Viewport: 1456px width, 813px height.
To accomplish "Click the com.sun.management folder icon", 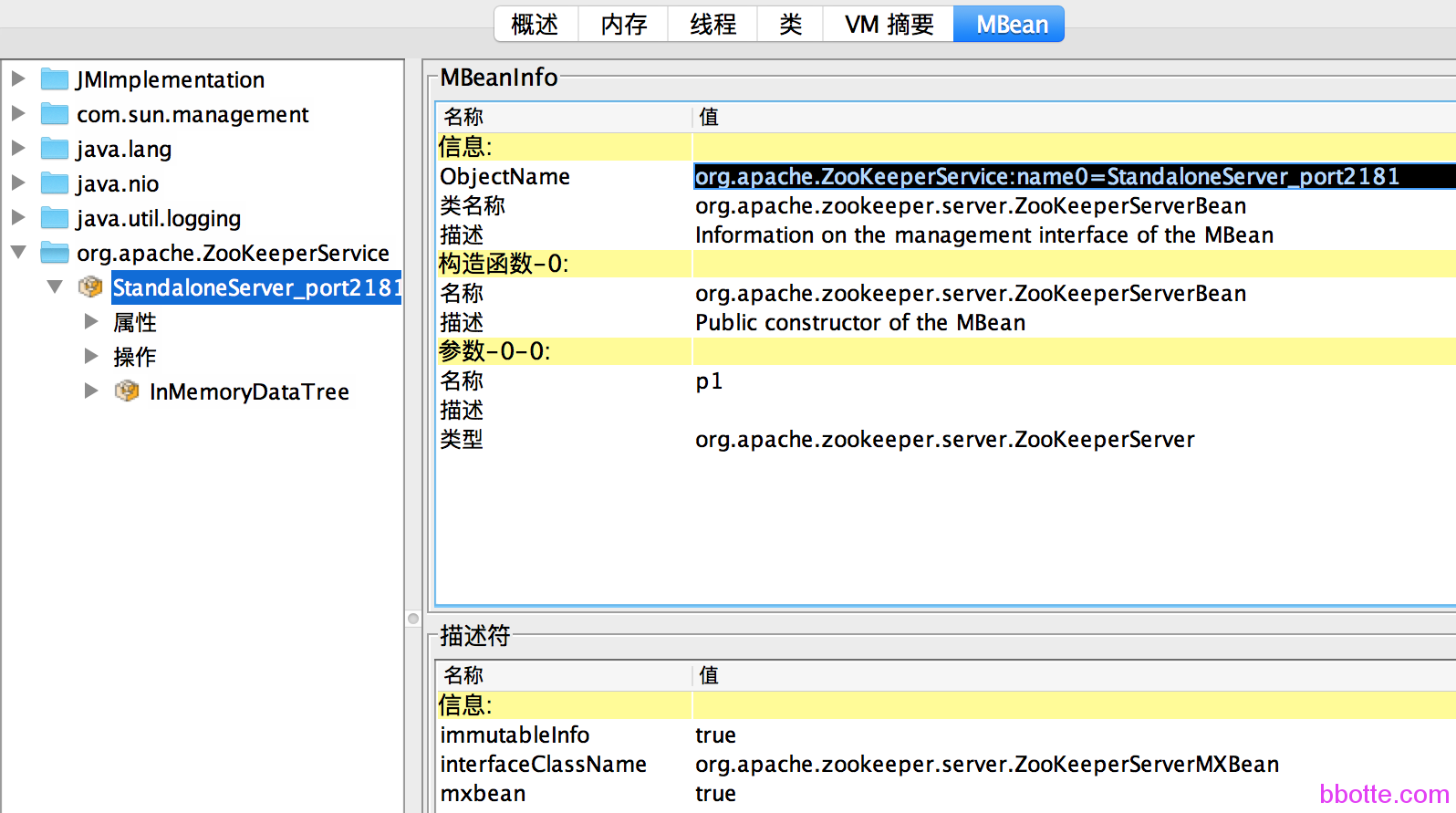I will tap(55, 114).
